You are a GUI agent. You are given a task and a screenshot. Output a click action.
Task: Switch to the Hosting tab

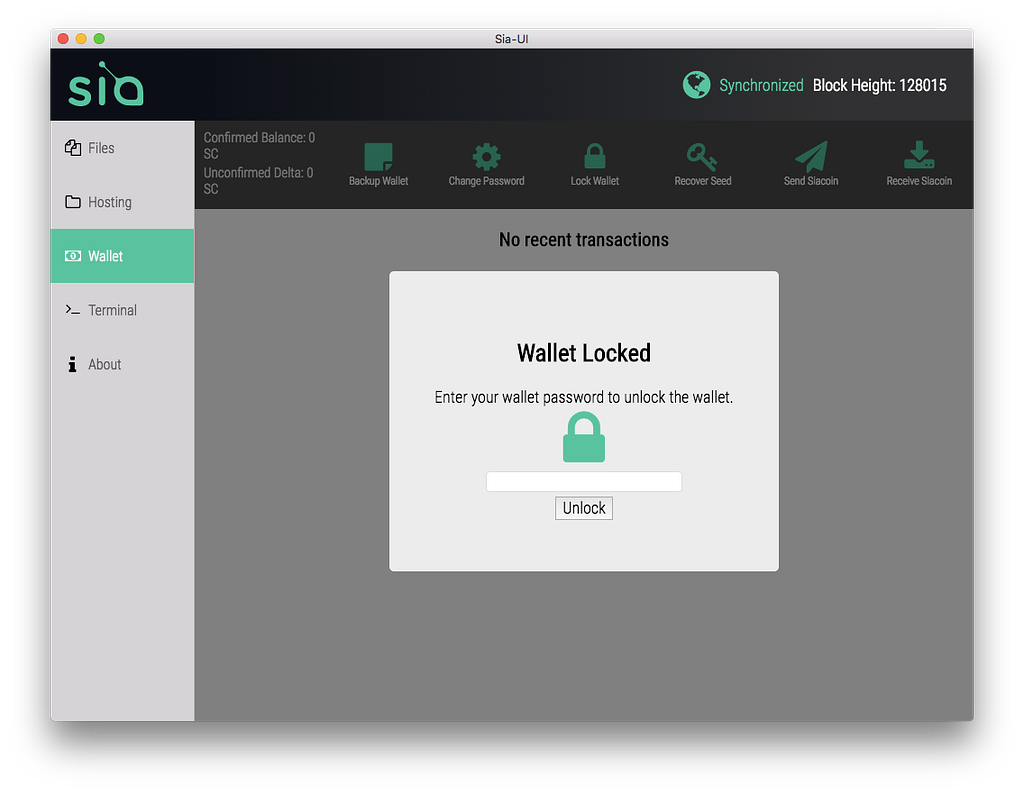tap(123, 202)
